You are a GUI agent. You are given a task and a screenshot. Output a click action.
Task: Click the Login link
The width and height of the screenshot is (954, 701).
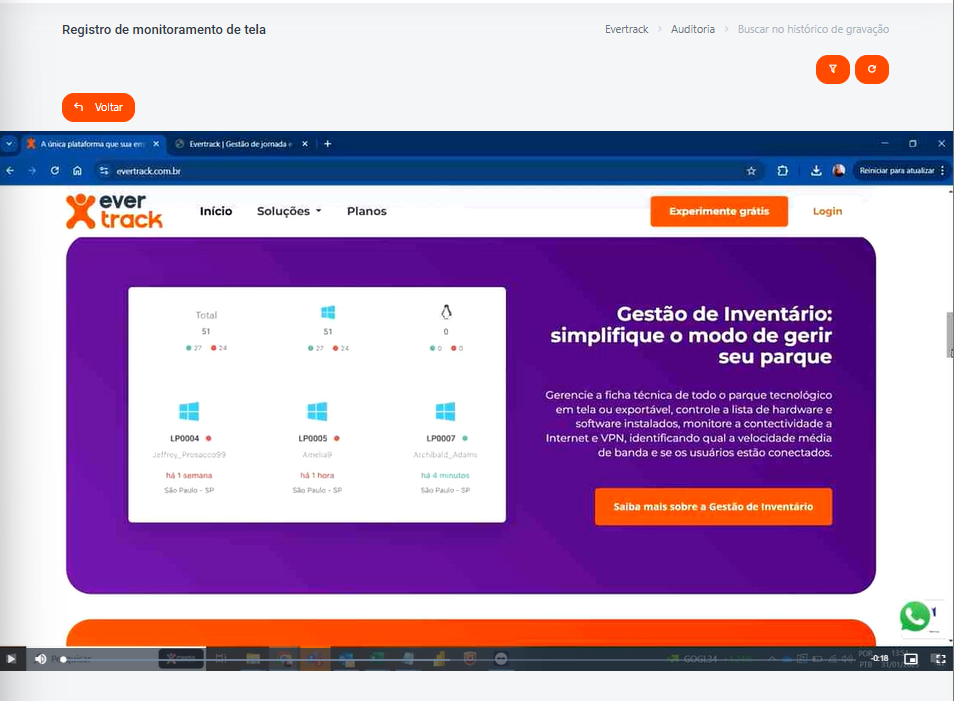[x=827, y=211]
